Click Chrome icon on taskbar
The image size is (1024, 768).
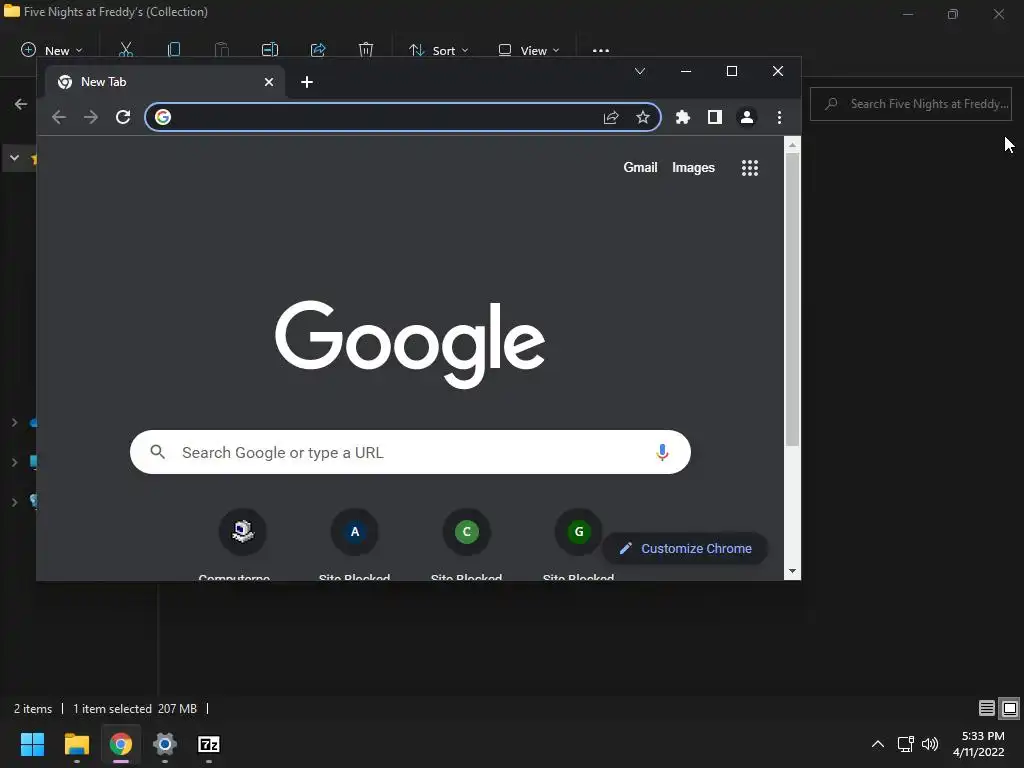(x=121, y=744)
